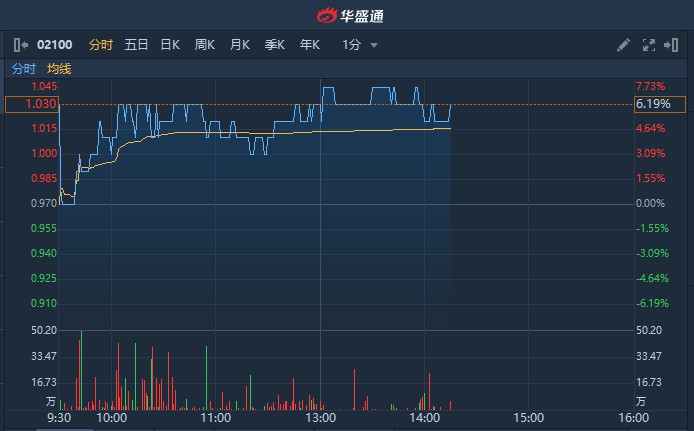Click the 华盛通 logo

pyautogui.click(x=350, y=15)
